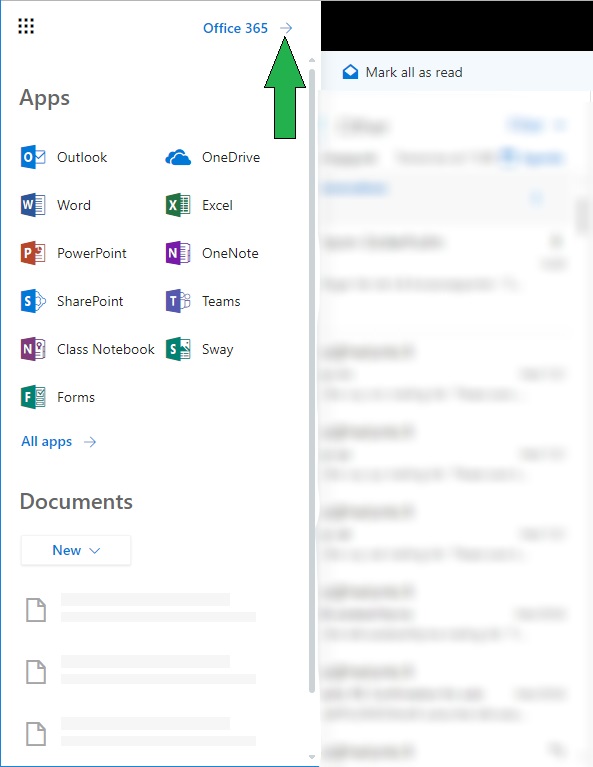Open the Office 365 home link
Image resolution: width=593 pixels, height=767 pixels.
235,28
